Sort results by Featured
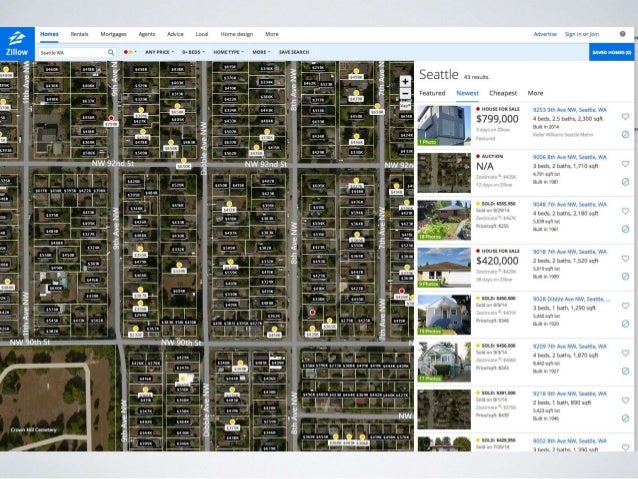Image resolution: width=638 pixels, height=479 pixels. [432, 93]
